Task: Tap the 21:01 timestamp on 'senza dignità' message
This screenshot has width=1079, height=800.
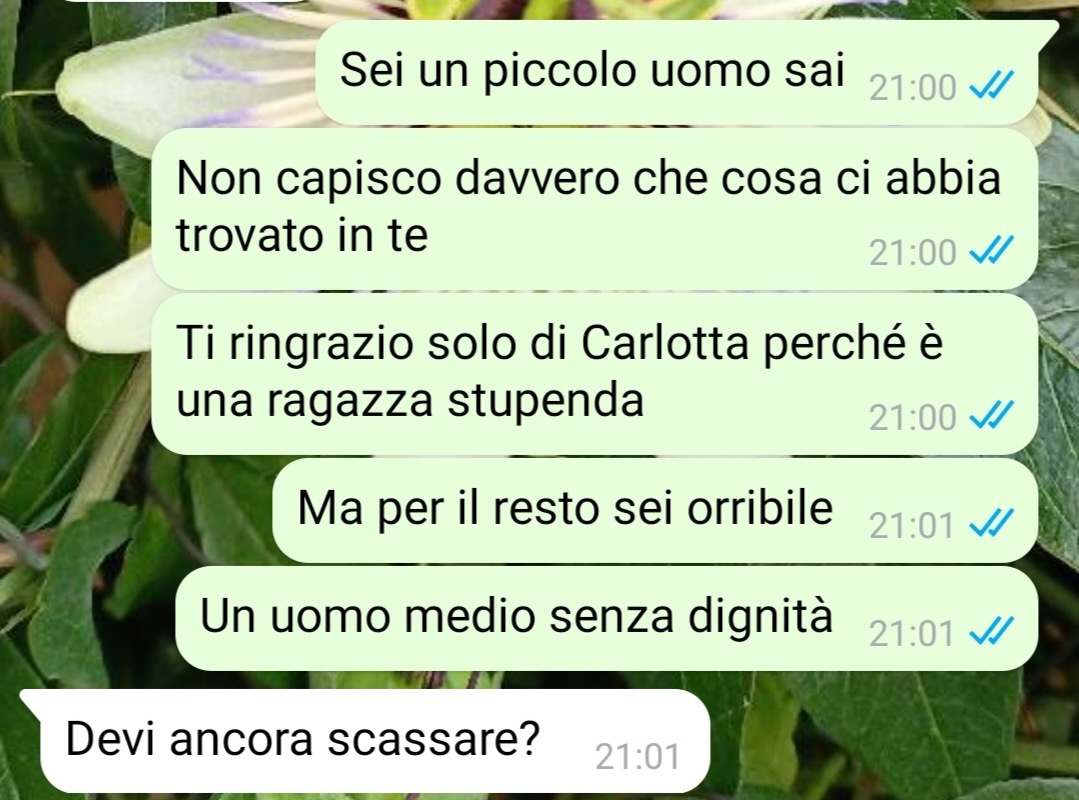Action: tap(912, 634)
